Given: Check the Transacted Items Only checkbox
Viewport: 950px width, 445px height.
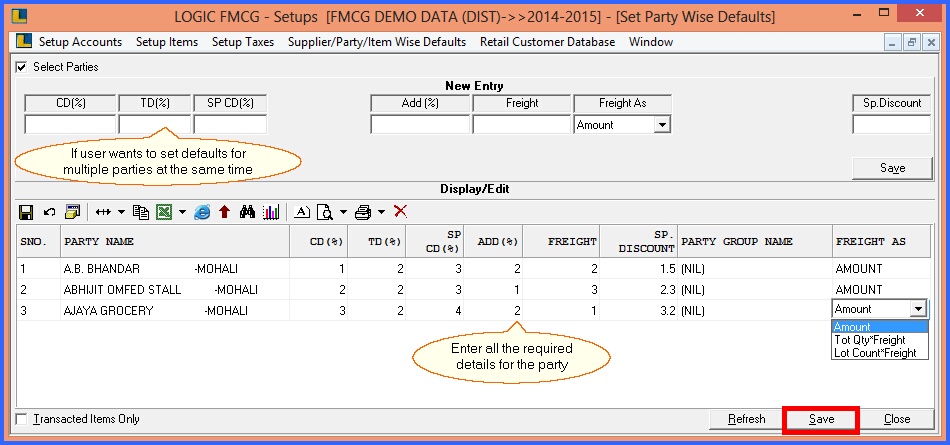Looking at the screenshot, I should coord(22,419).
